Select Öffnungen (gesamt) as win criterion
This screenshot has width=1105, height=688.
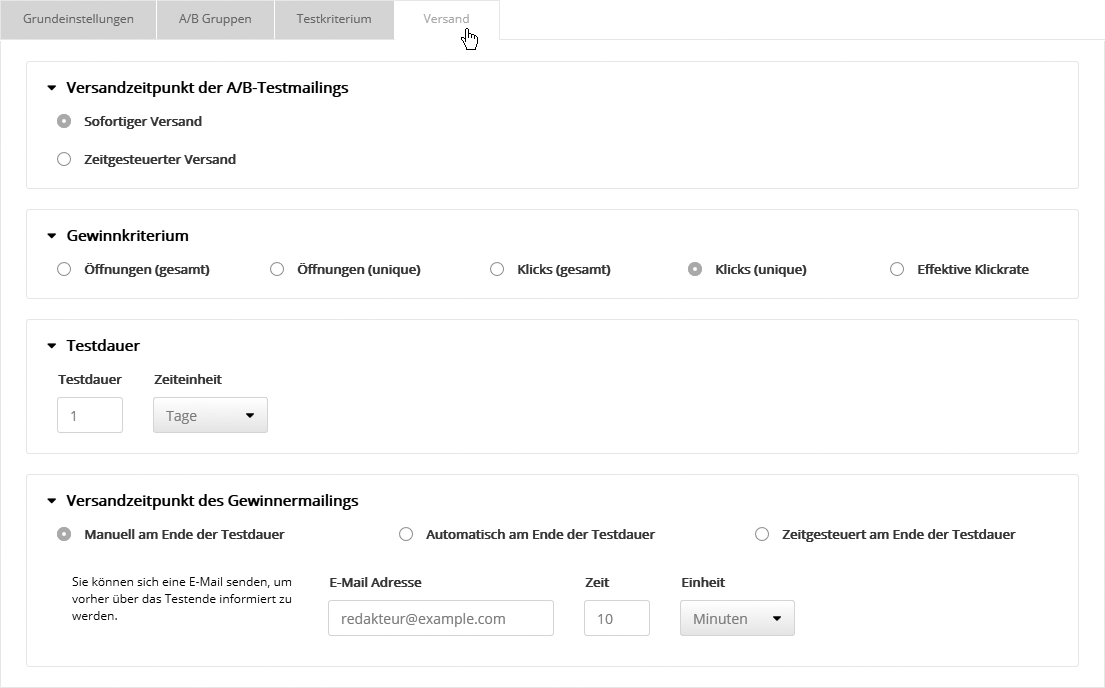(65, 269)
